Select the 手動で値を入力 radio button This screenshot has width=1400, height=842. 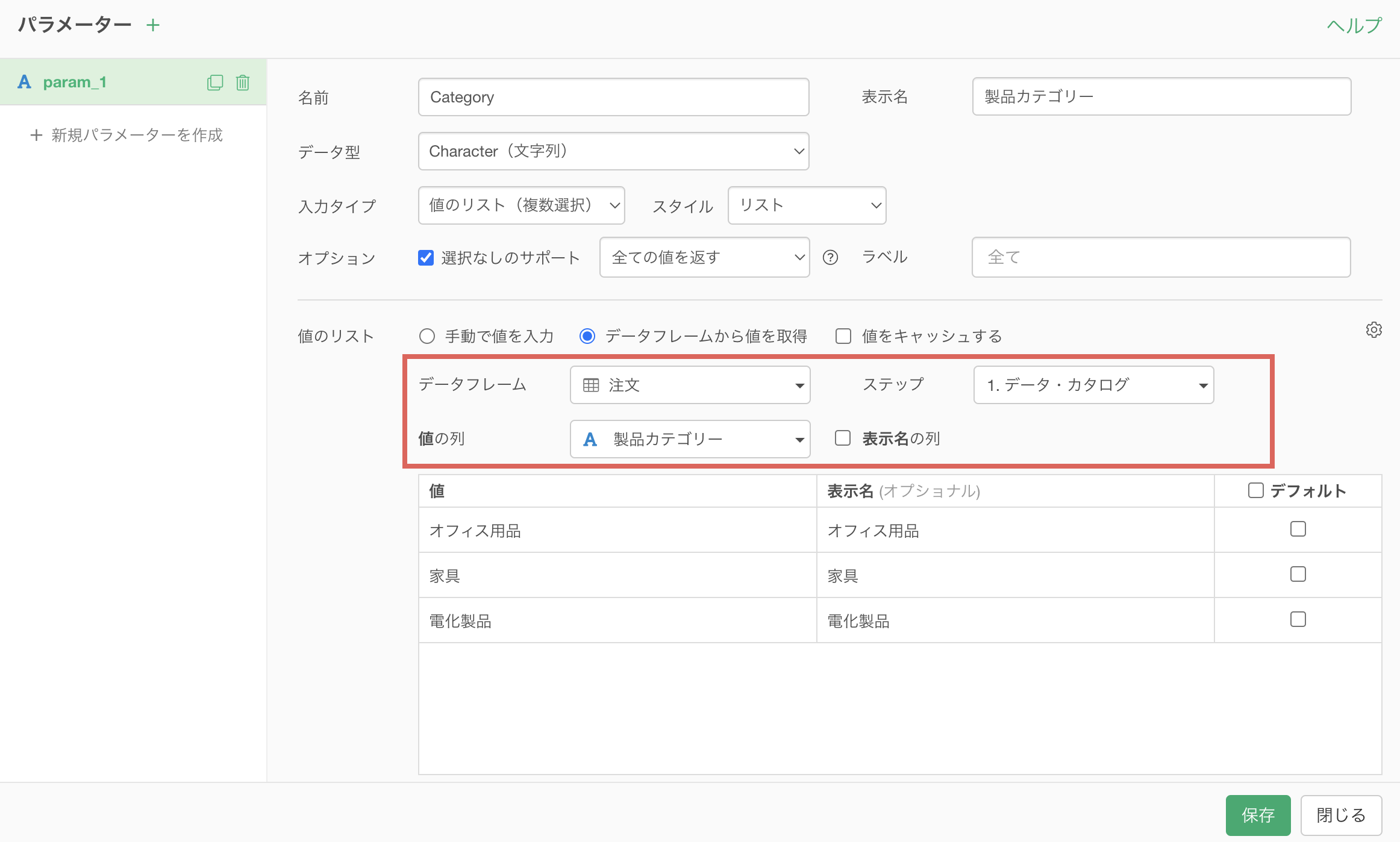(x=427, y=336)
